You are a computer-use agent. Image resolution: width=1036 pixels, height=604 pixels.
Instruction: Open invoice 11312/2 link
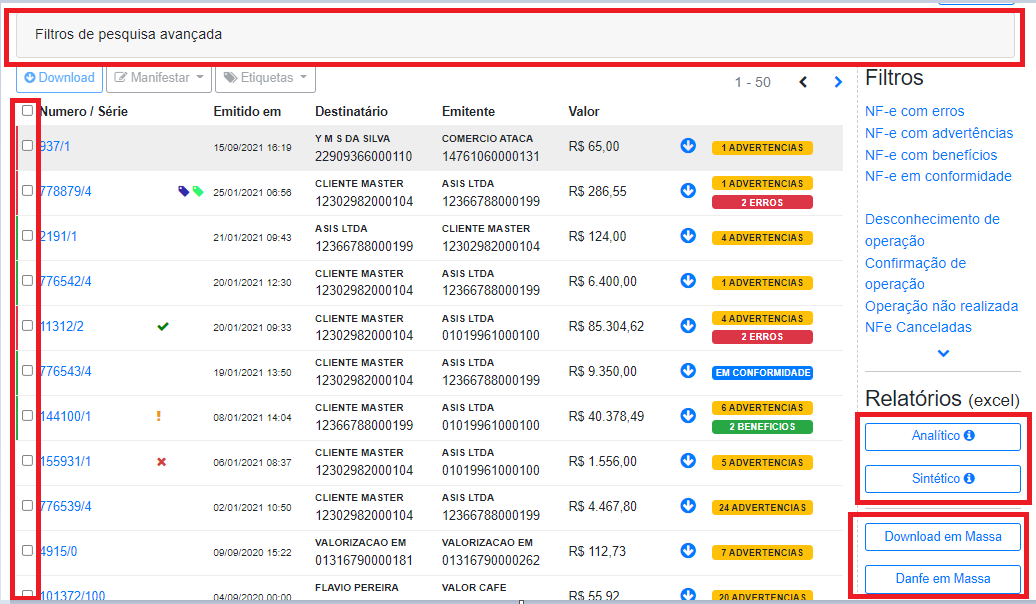click(61, 326)
